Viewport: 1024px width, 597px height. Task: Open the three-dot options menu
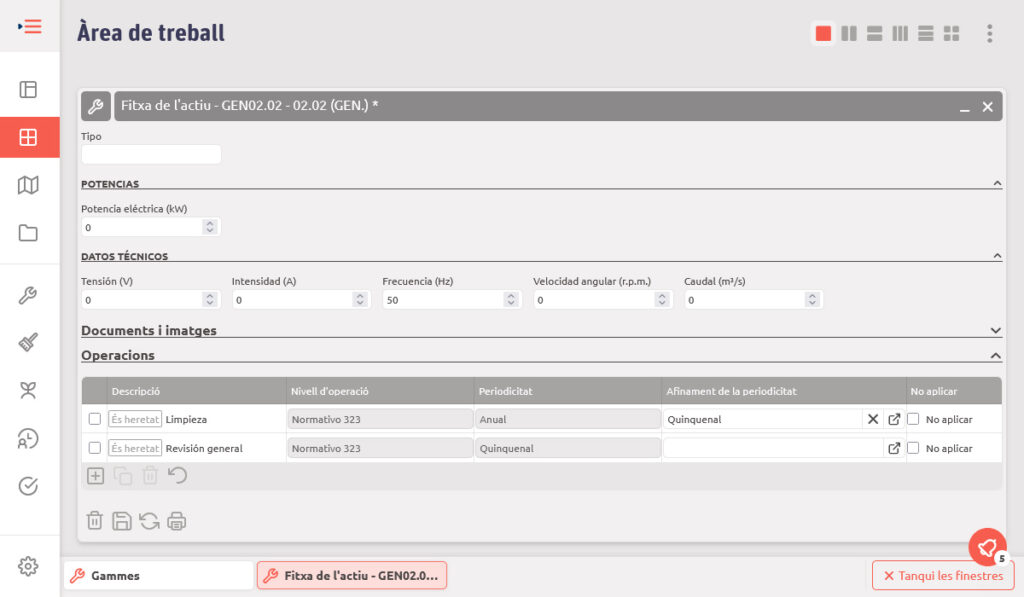click(x=989, y=34)
